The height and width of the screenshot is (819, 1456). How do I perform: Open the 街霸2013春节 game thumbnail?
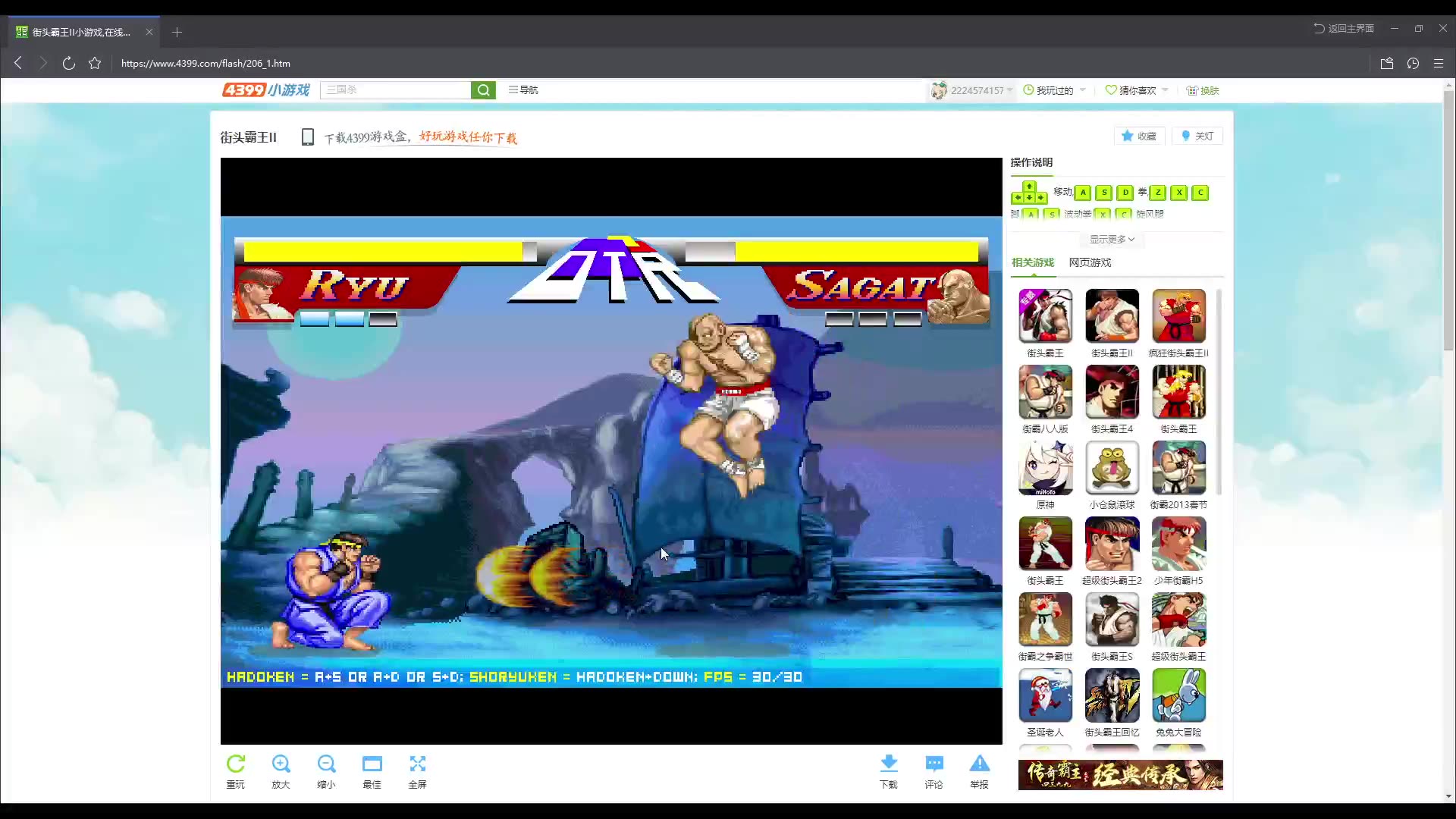coord(1178,467)
